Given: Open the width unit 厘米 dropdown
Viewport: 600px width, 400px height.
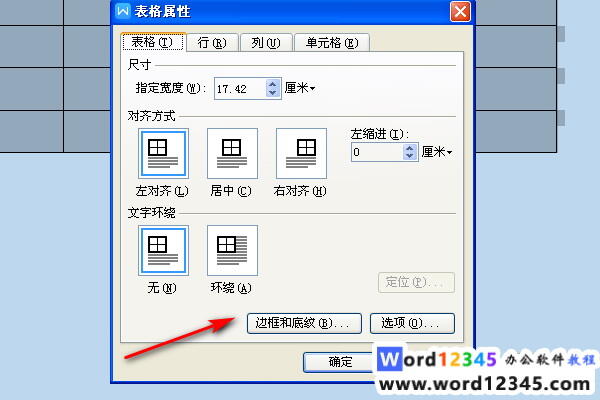Looking at the screenshot, I should pos(300,88).
